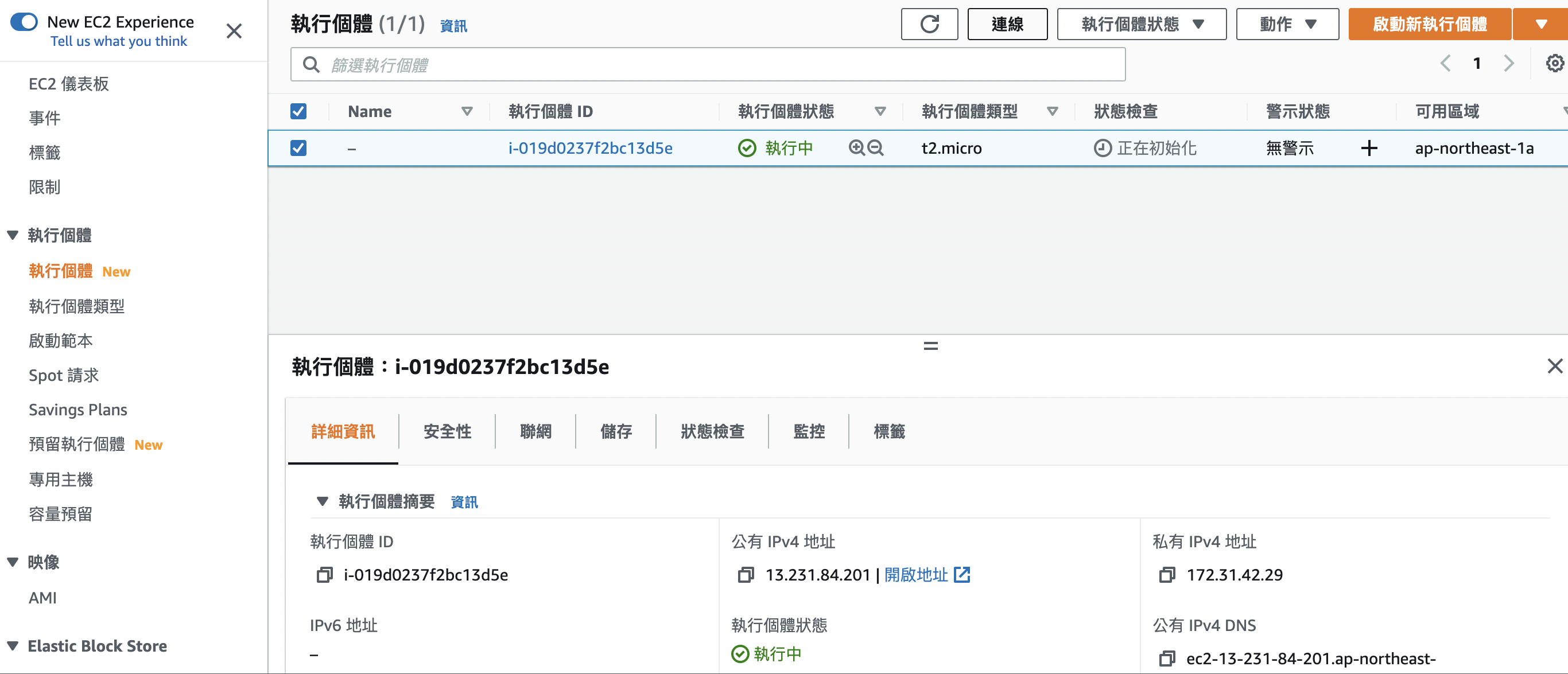Sort by 執行個體類型 column arrow
This screenshot has width=1568, height=674.
1053,111
